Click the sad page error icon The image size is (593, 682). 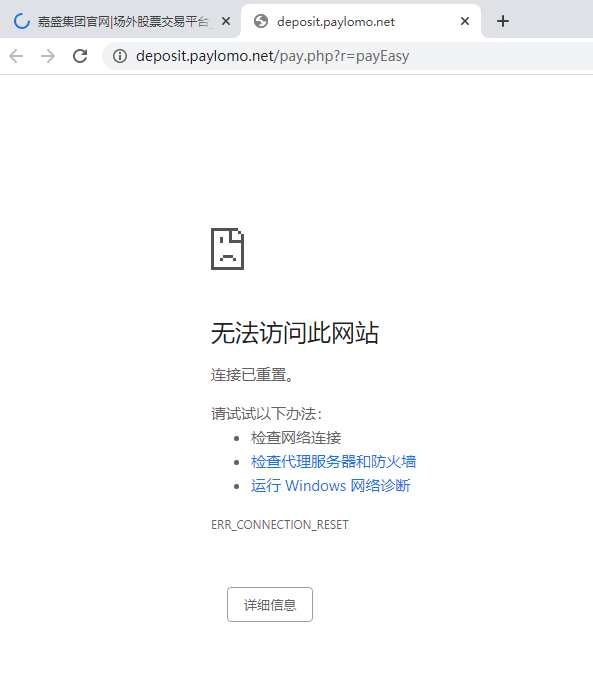pyautogui.click(x=228, y=249)
